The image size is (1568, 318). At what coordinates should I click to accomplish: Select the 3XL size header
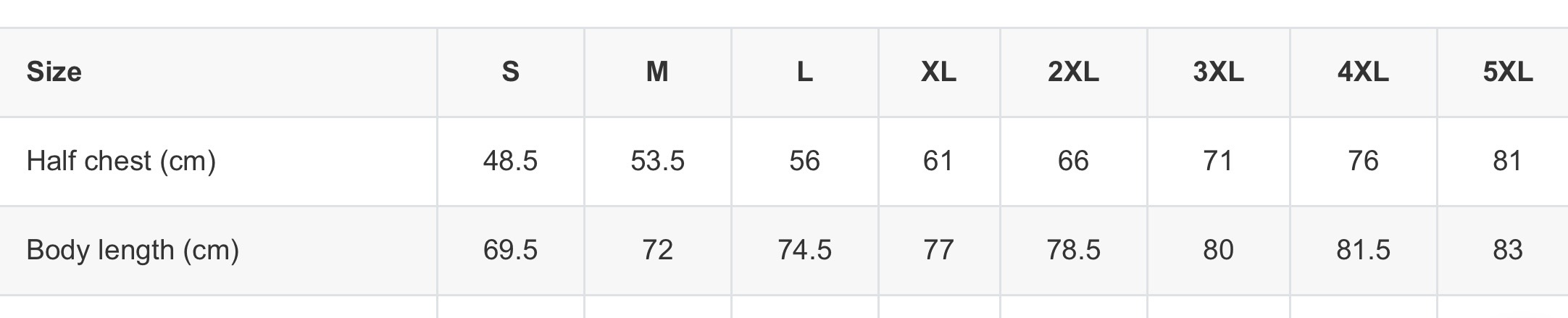tap(1218, 72)
